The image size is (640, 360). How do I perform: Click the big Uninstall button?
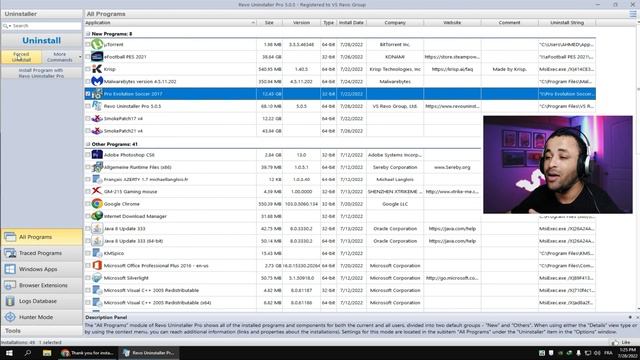click(41, 40)
